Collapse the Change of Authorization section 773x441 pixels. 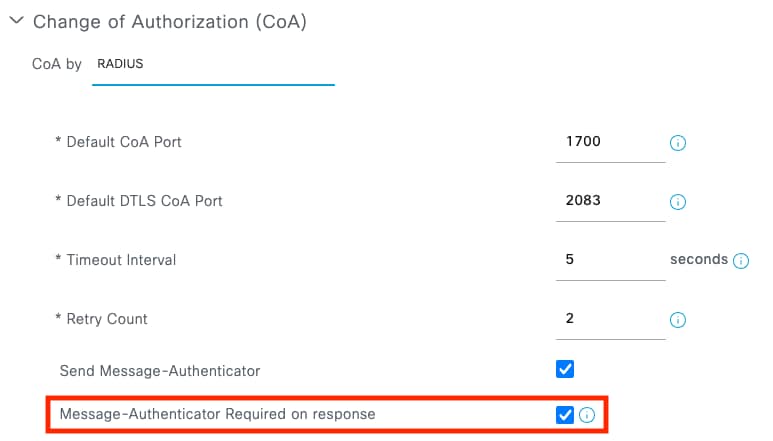(x=16, y=21)
